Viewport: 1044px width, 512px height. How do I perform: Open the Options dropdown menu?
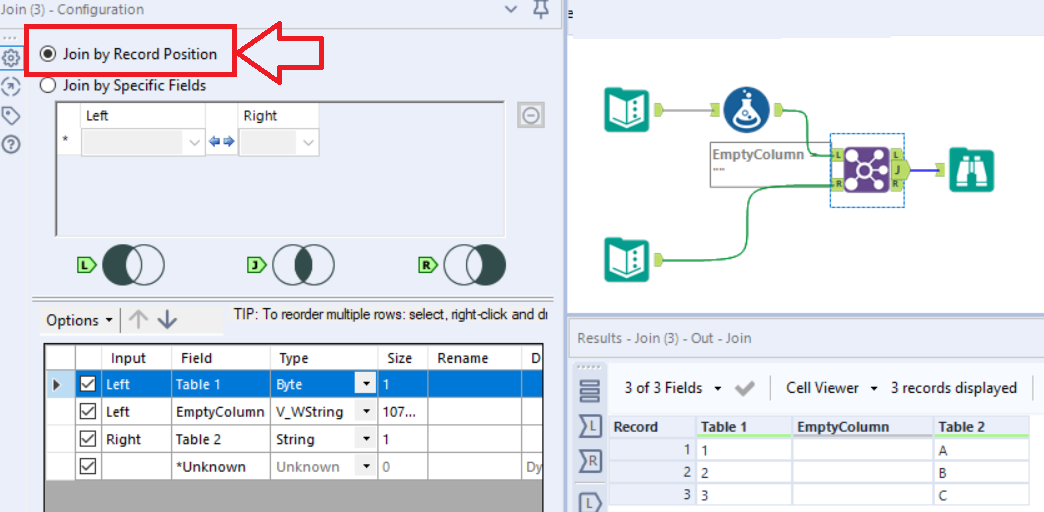coord(79,320)
